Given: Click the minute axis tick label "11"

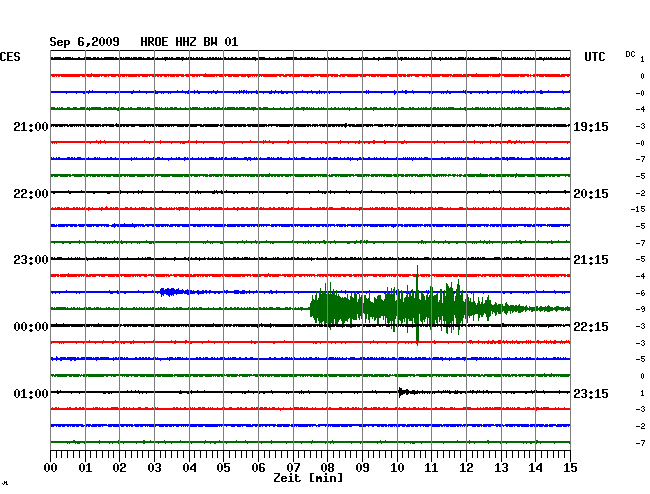Looking at the screenshot, I should click(431, 468).
